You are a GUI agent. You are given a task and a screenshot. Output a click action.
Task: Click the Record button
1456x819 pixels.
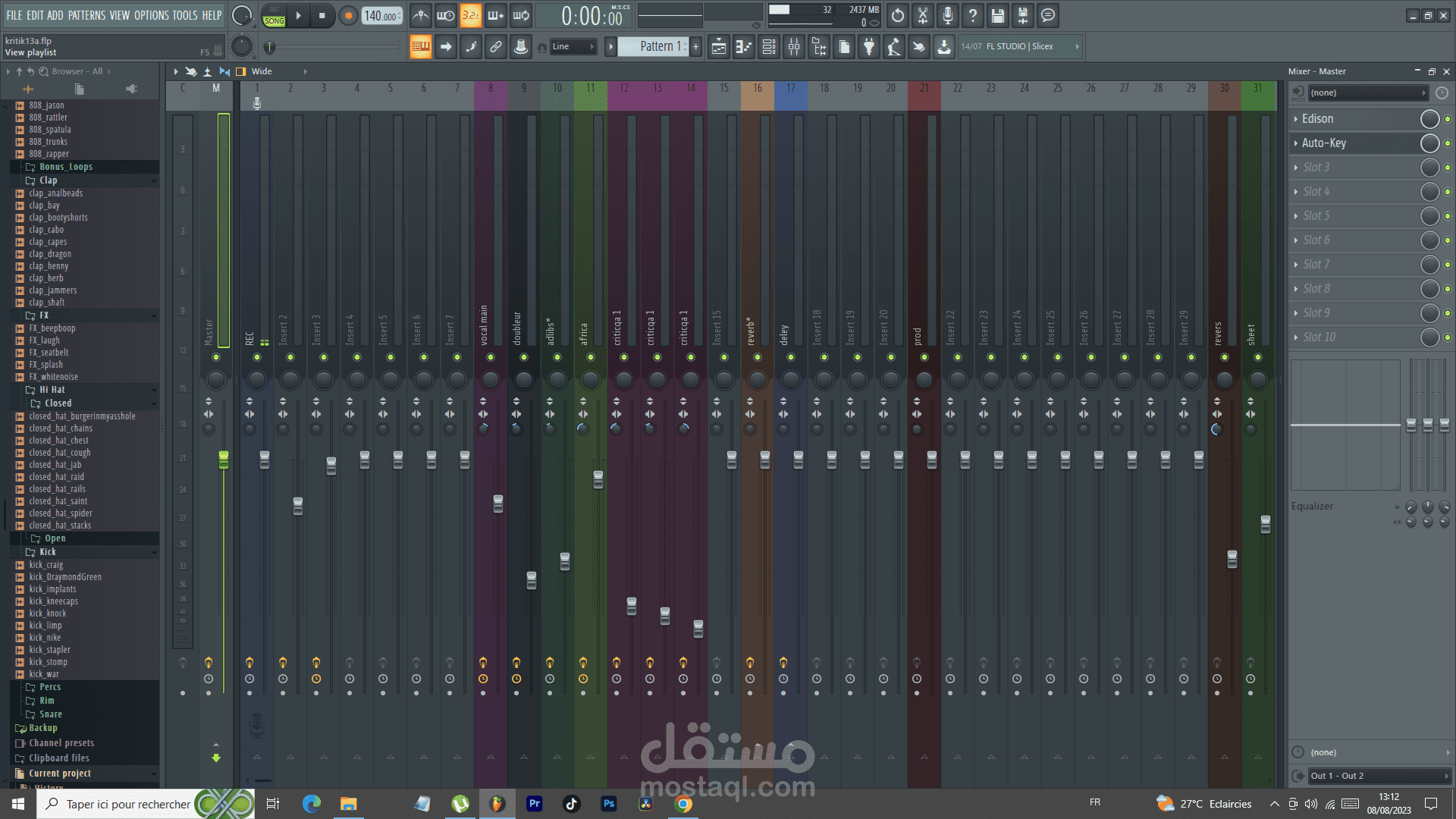coord(348,15)
